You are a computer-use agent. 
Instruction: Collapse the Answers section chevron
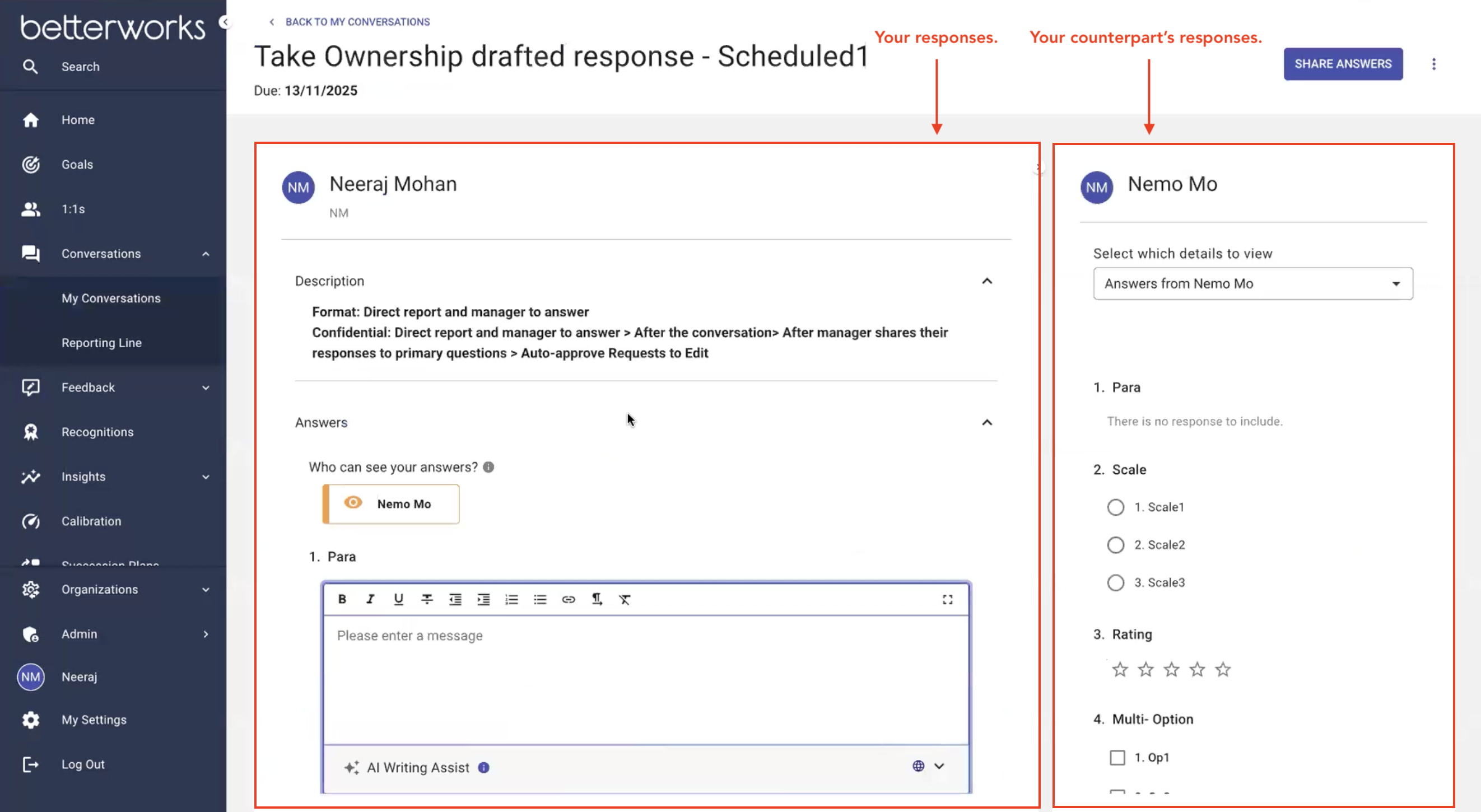coord(986,422)
